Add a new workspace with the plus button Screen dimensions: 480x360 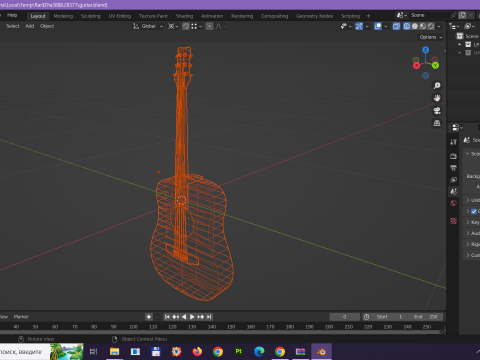point(368,16)
